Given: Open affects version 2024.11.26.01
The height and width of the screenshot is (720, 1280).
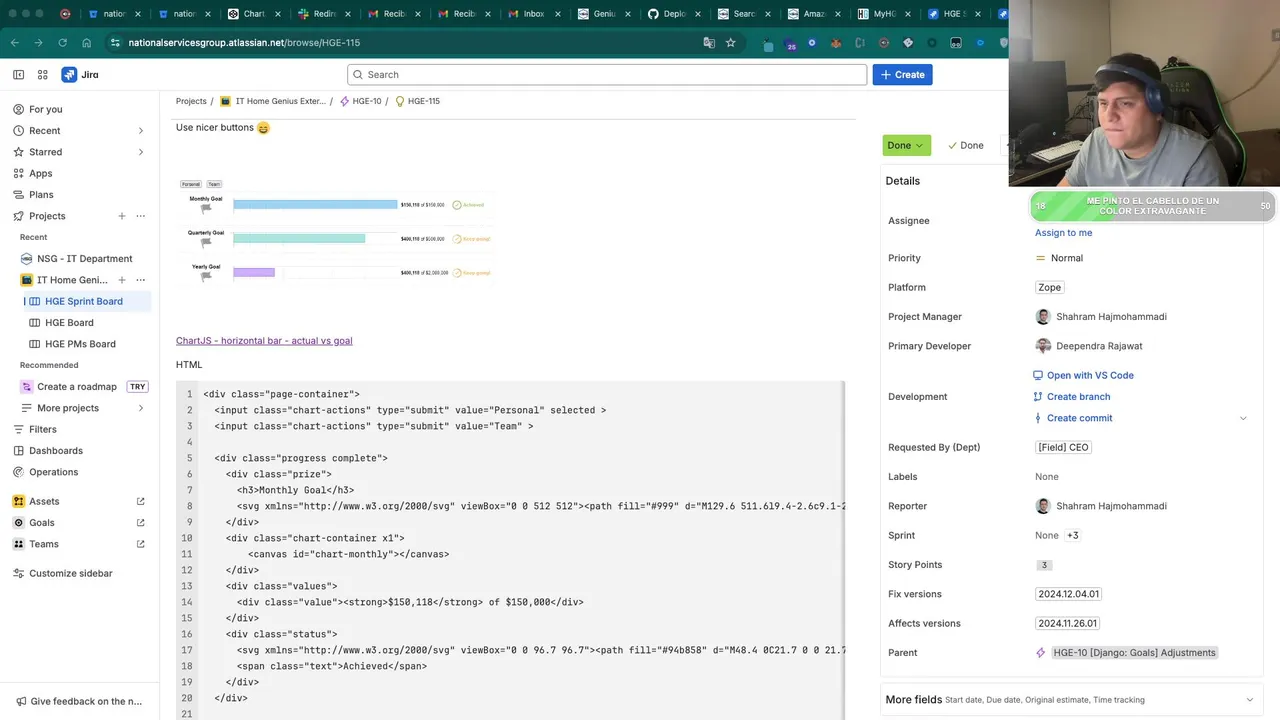Looking at the screenshot, I should click(1068, 624).
